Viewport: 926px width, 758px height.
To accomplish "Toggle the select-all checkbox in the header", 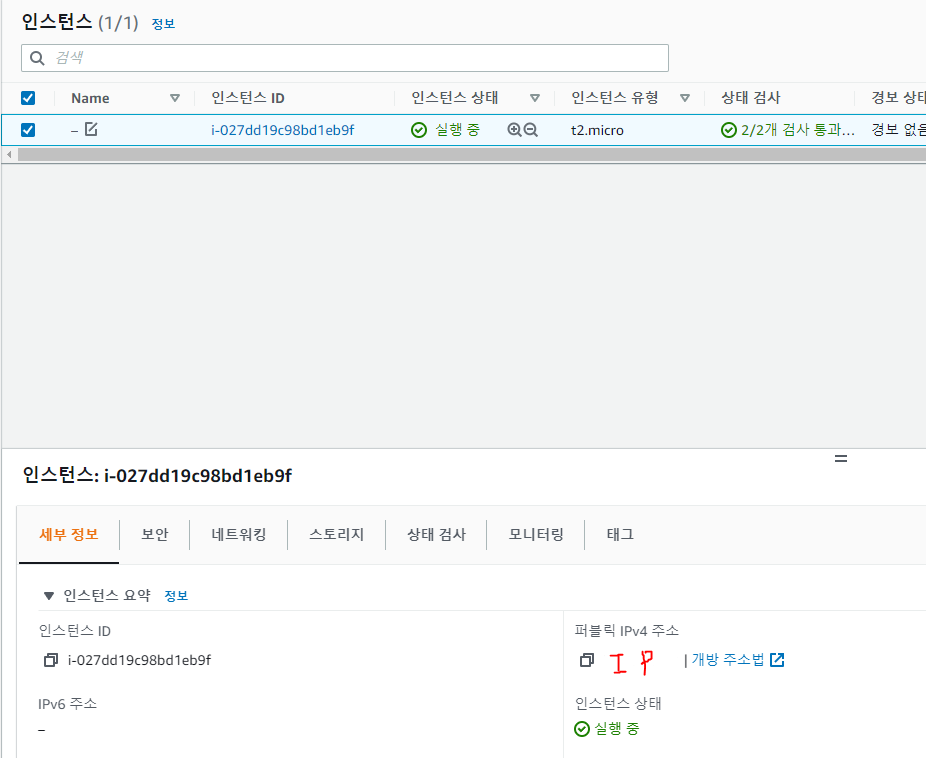I will tap(28, 98).
